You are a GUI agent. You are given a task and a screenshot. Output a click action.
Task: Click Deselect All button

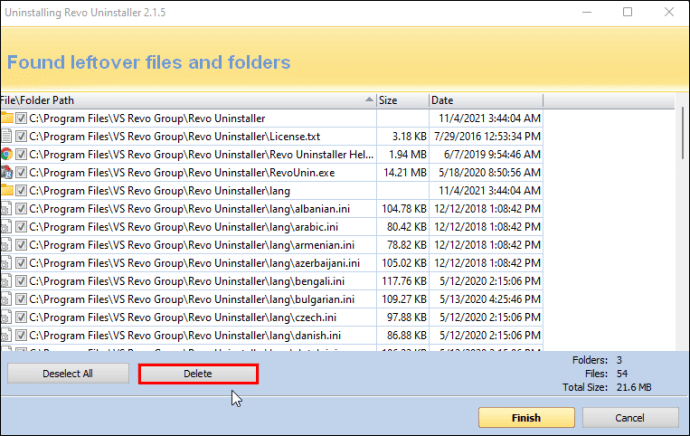pos(68,374)
